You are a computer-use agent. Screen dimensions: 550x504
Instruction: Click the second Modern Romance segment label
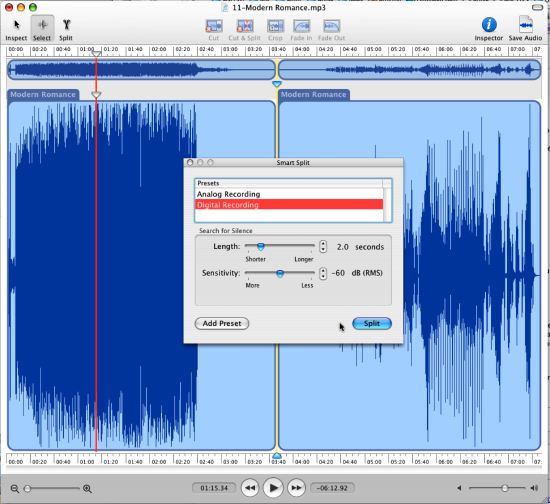pyautogui.click(x=314, y=94)
